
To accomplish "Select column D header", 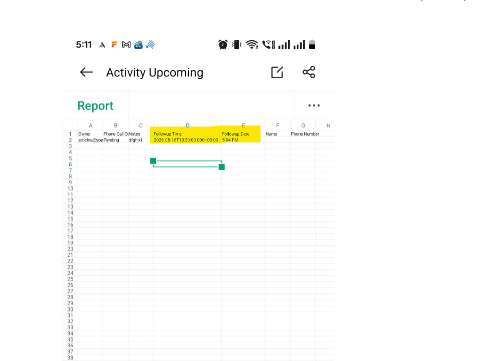I will tap(187, 125).
